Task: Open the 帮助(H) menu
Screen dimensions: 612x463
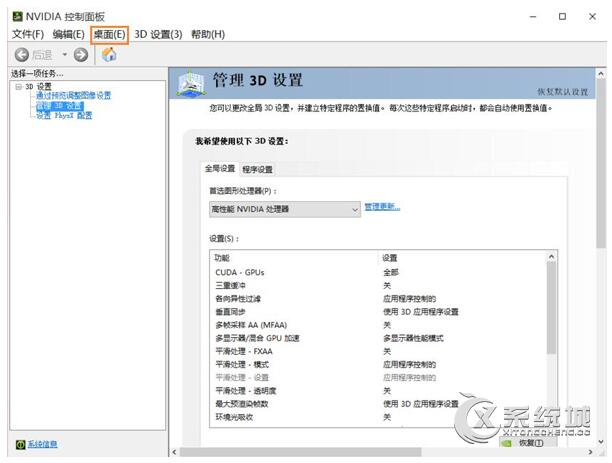Action: click(x=207, y=34)
